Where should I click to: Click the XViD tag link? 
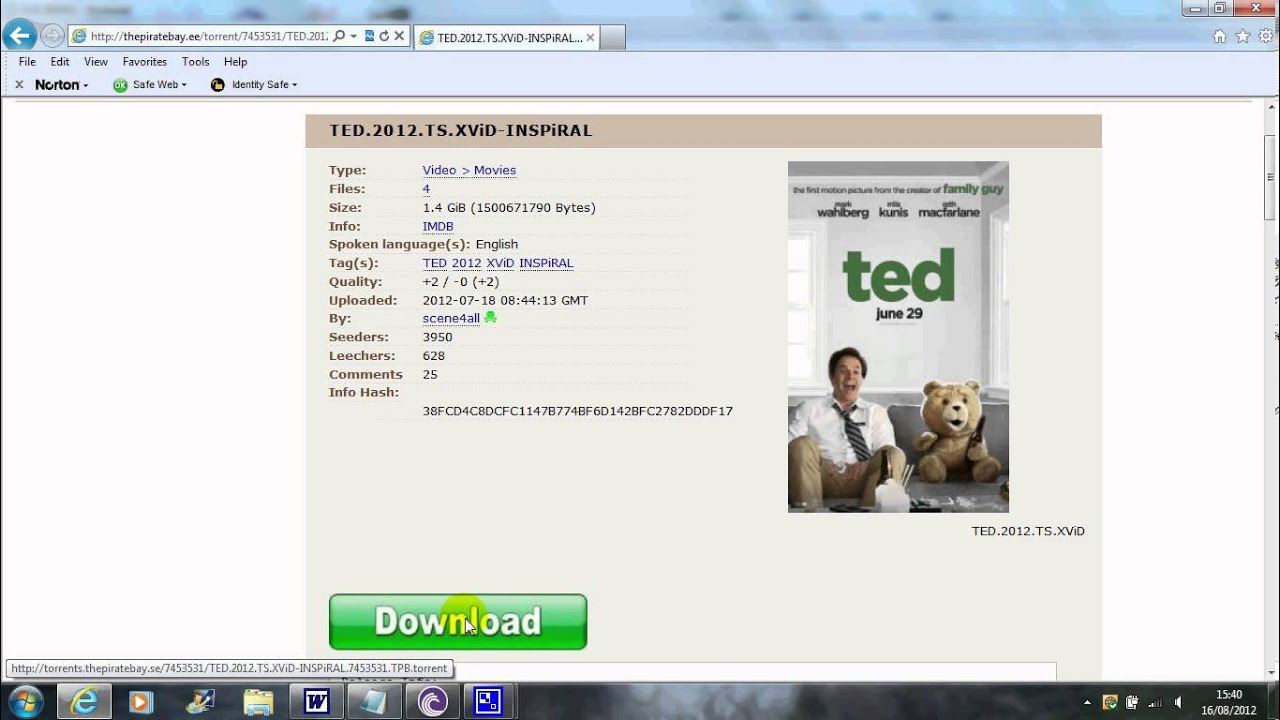point(500,263)
